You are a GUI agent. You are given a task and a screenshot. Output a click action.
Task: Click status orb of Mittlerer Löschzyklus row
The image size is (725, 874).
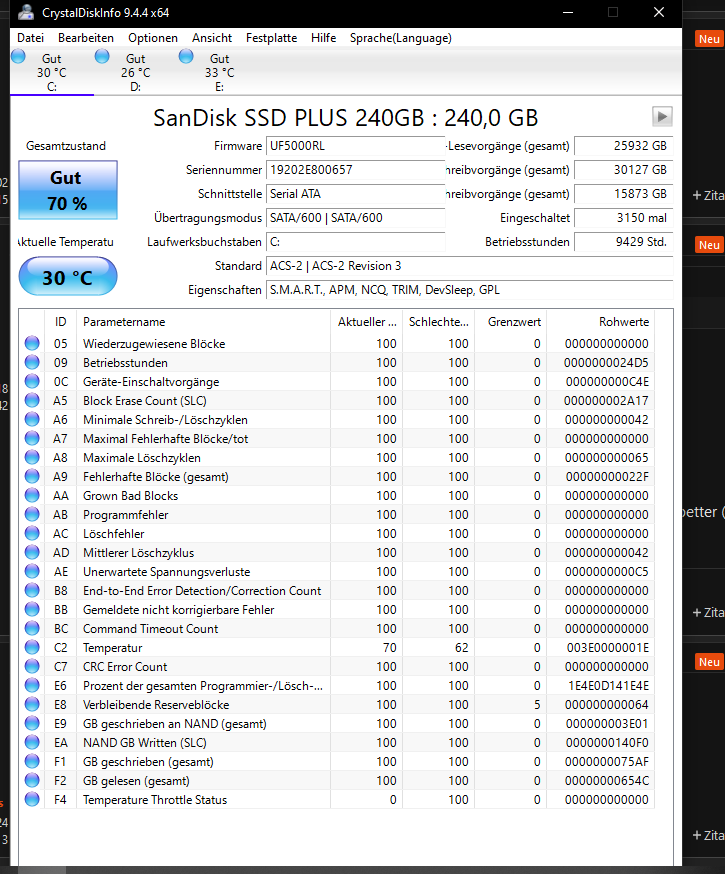32,552
